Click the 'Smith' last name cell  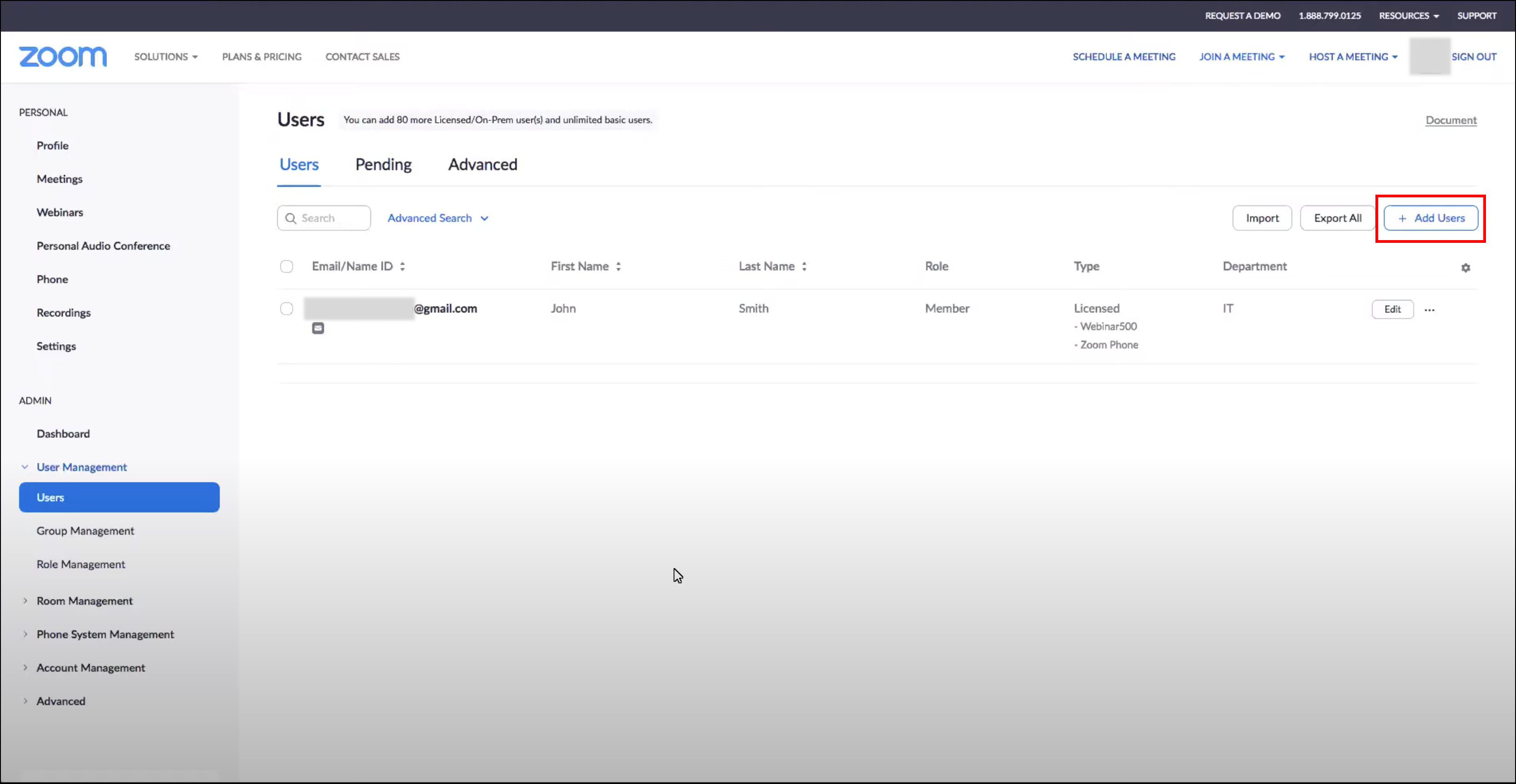coord(753,309)
